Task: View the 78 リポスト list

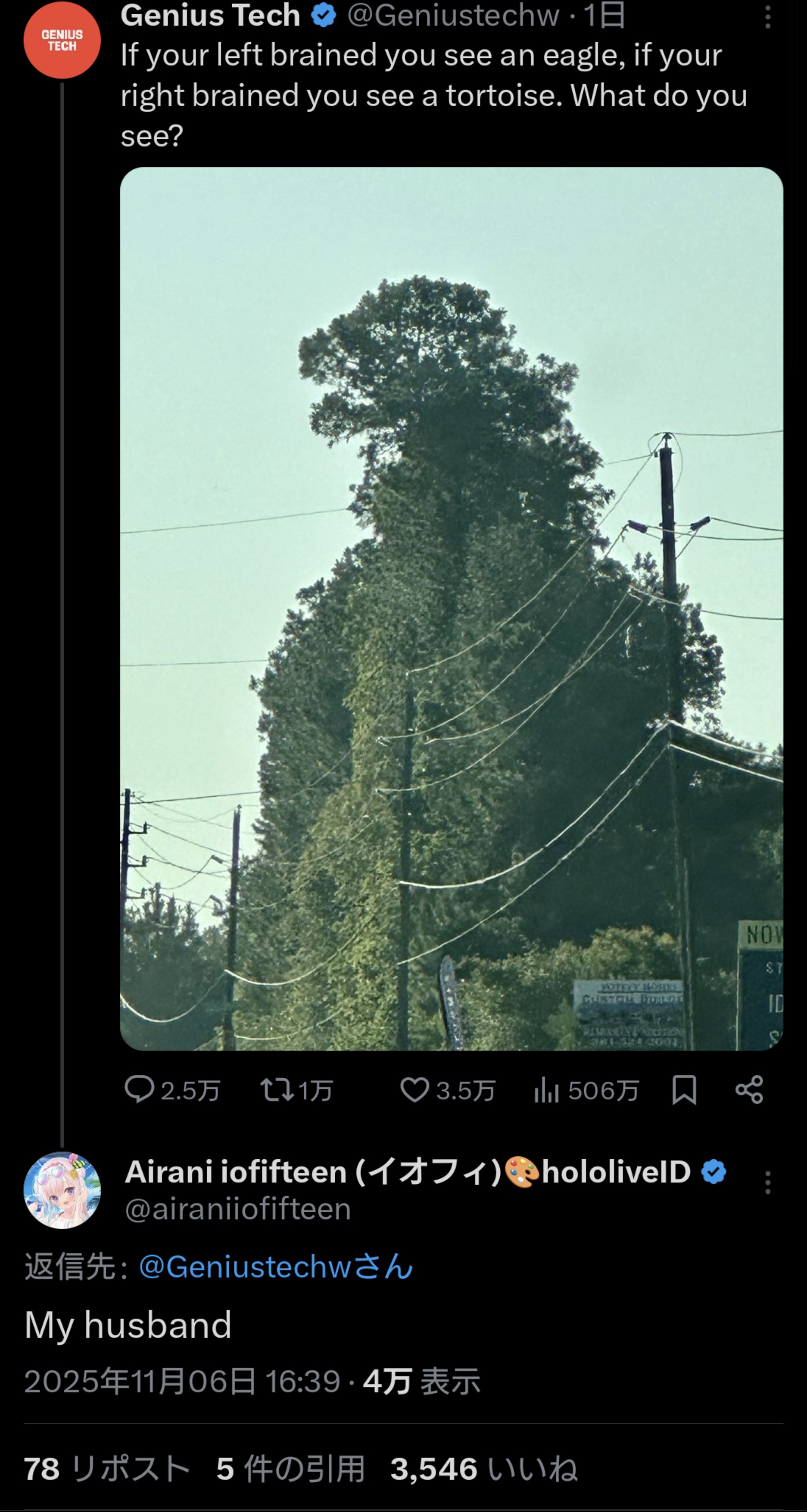Action: [107, 1468]
